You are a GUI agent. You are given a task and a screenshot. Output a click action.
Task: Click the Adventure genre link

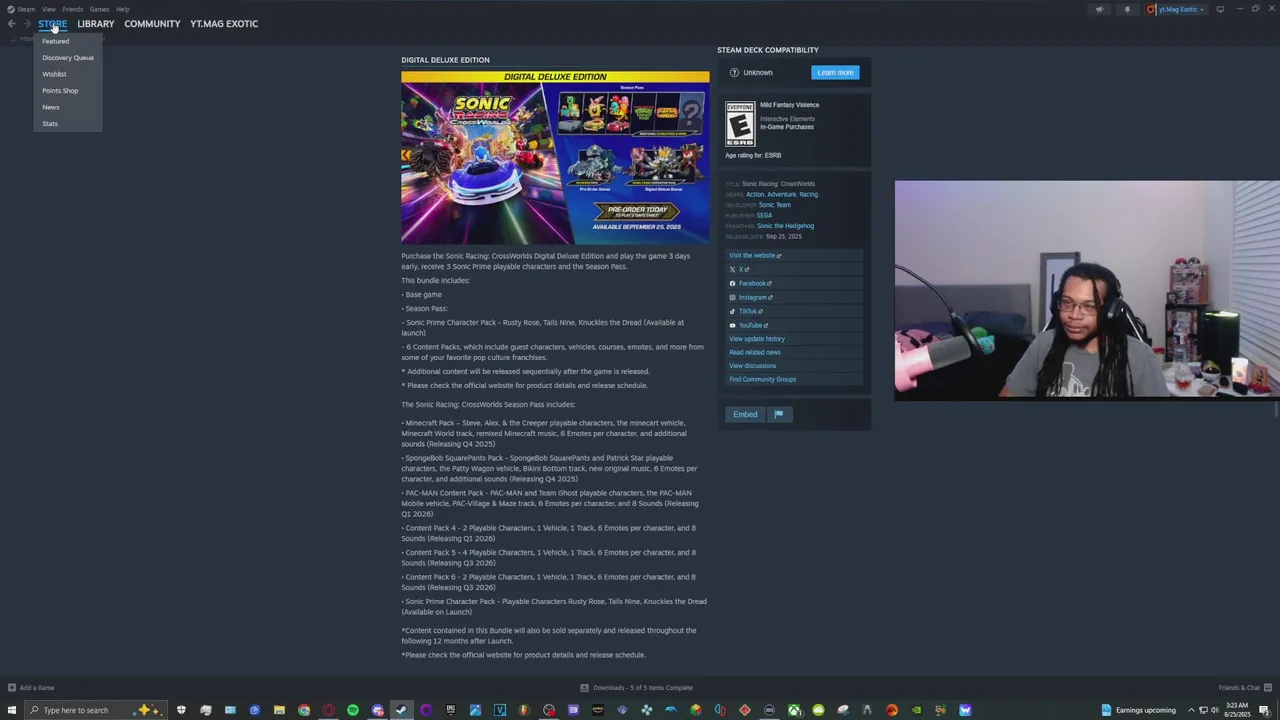tap(781, 194)
